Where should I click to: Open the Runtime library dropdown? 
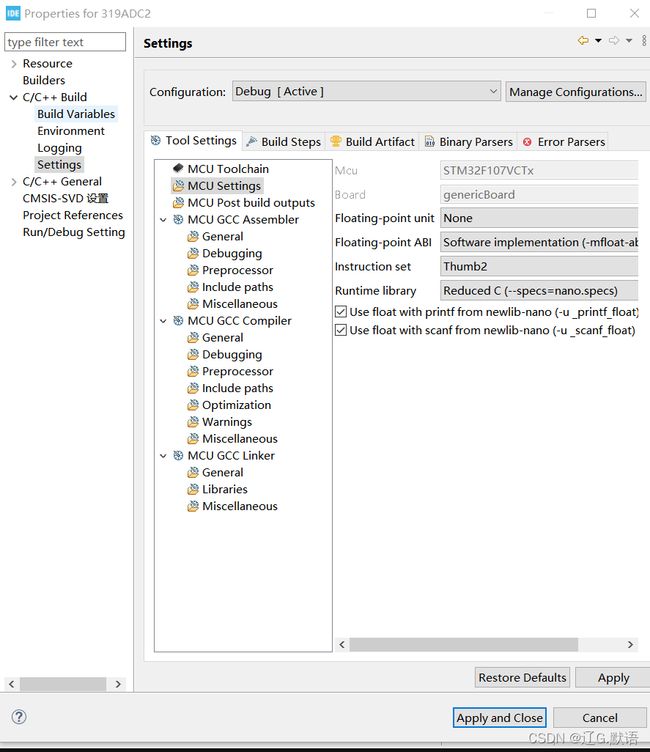tap(539, 291)
